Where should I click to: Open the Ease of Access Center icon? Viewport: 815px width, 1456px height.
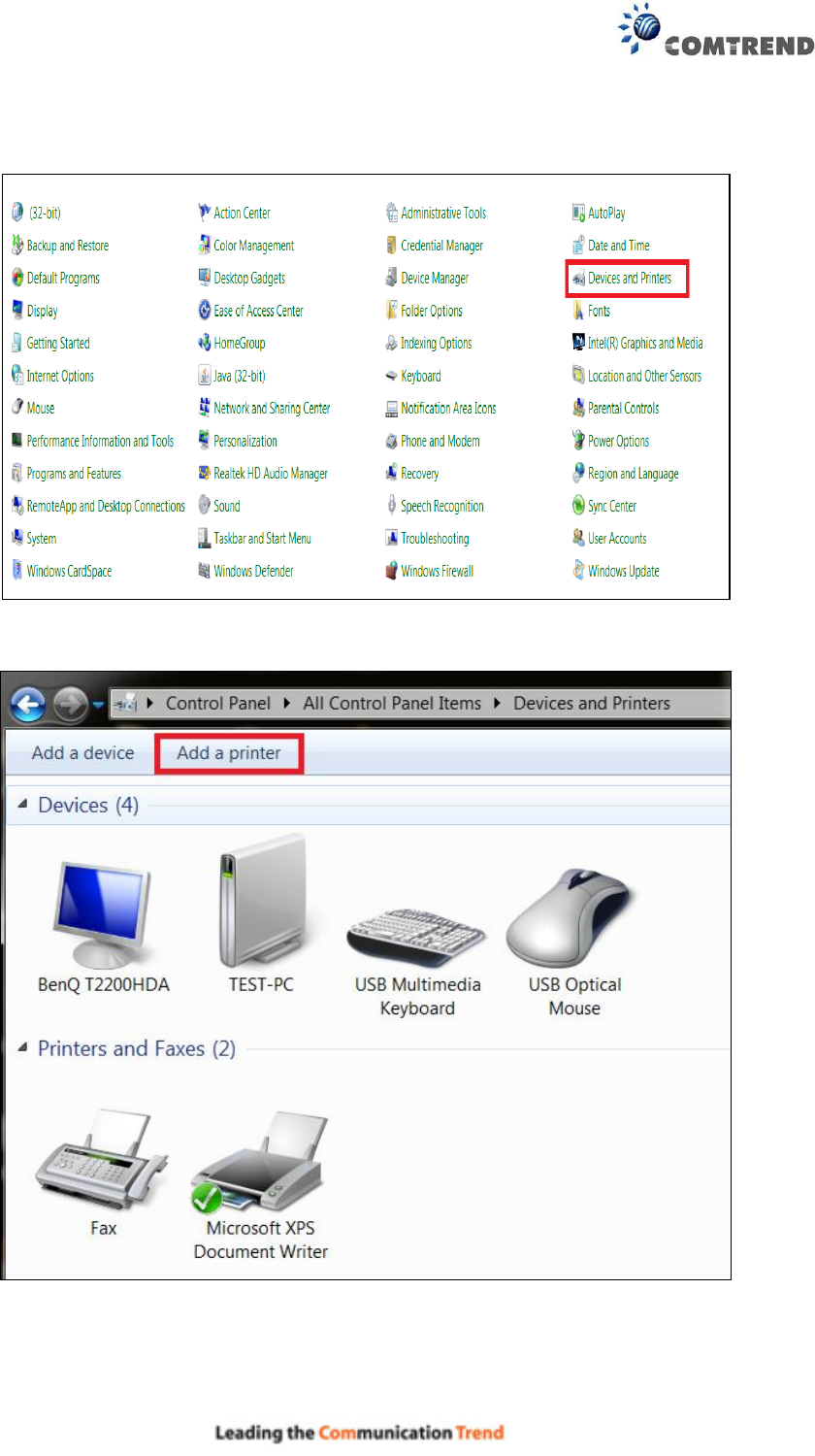[205, 311]
